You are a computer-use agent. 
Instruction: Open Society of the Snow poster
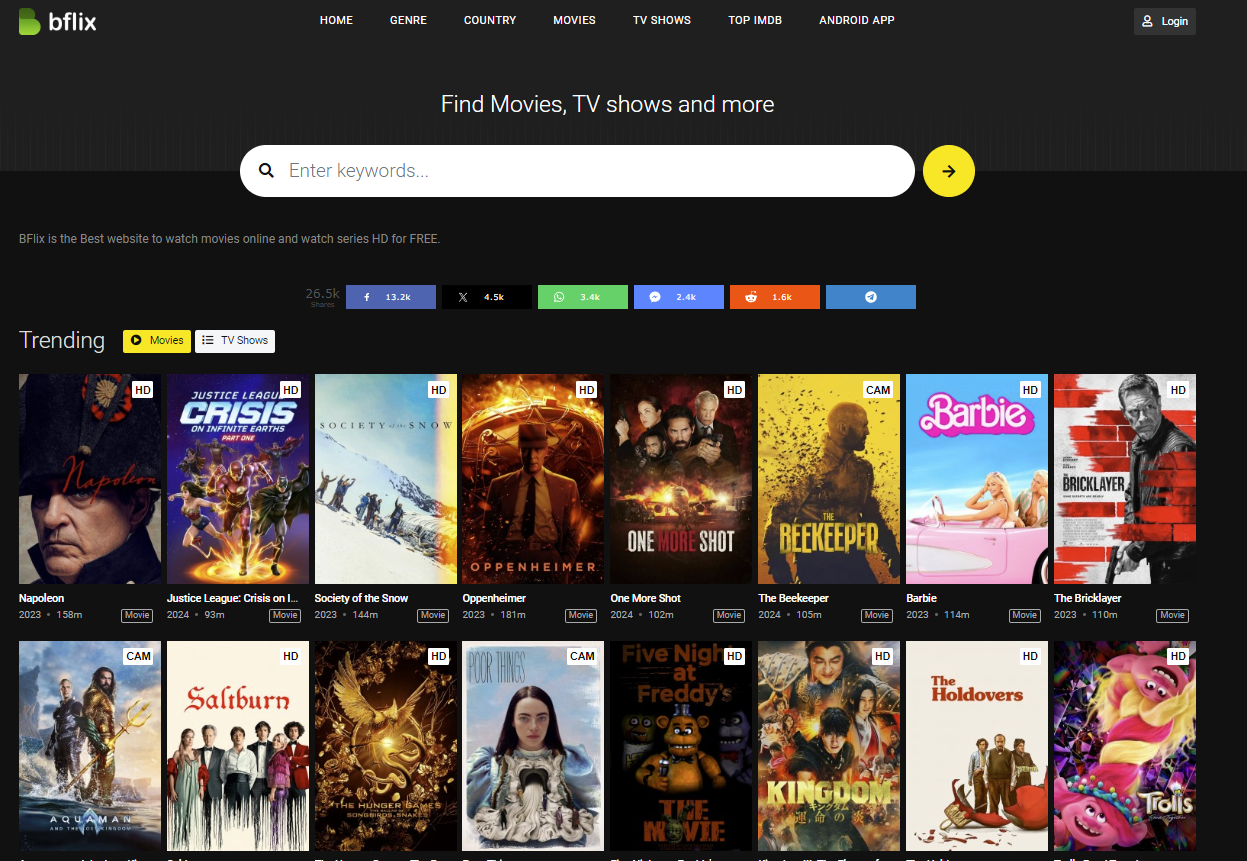(386, 479)
